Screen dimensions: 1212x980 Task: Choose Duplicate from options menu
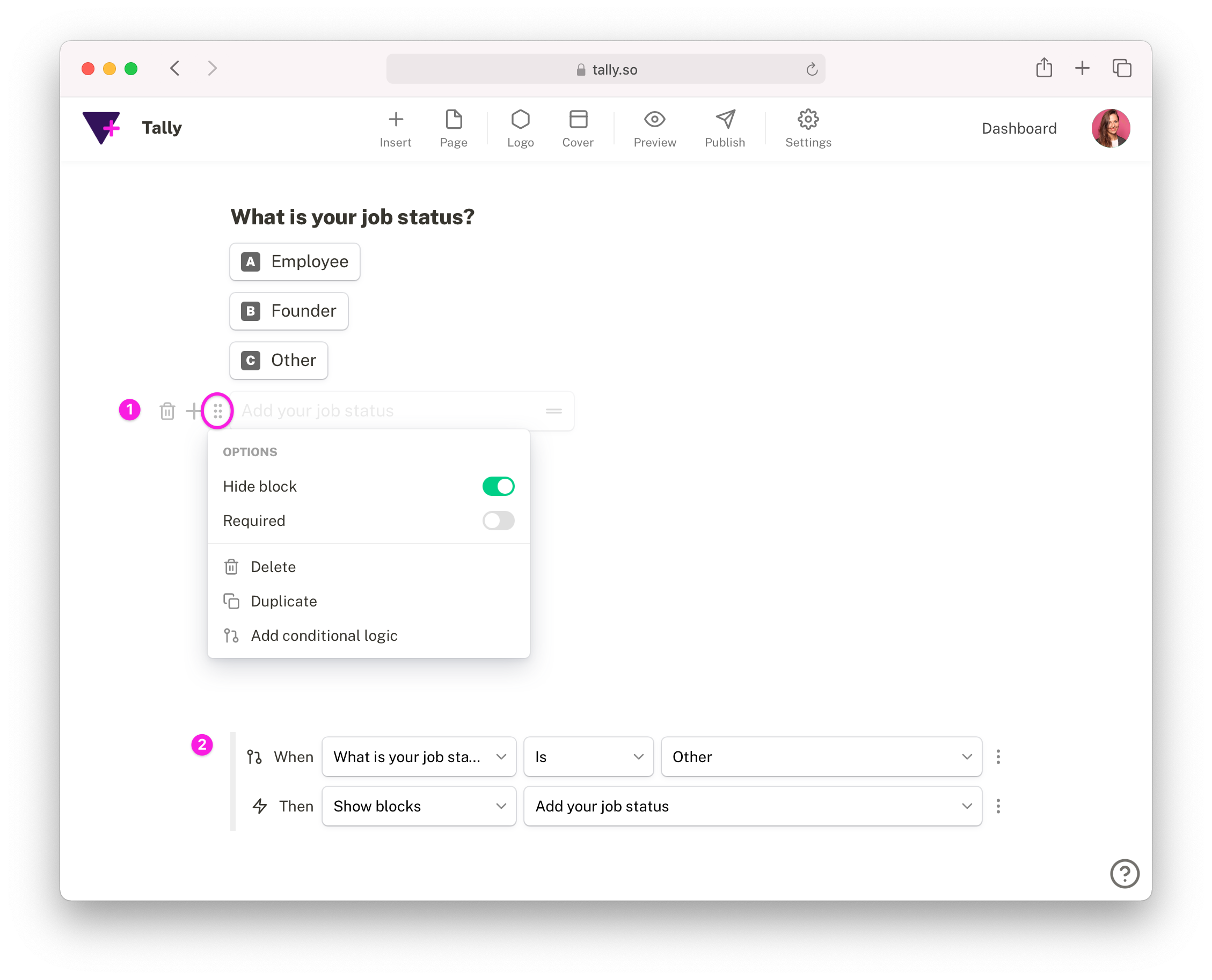pos(368,601)
